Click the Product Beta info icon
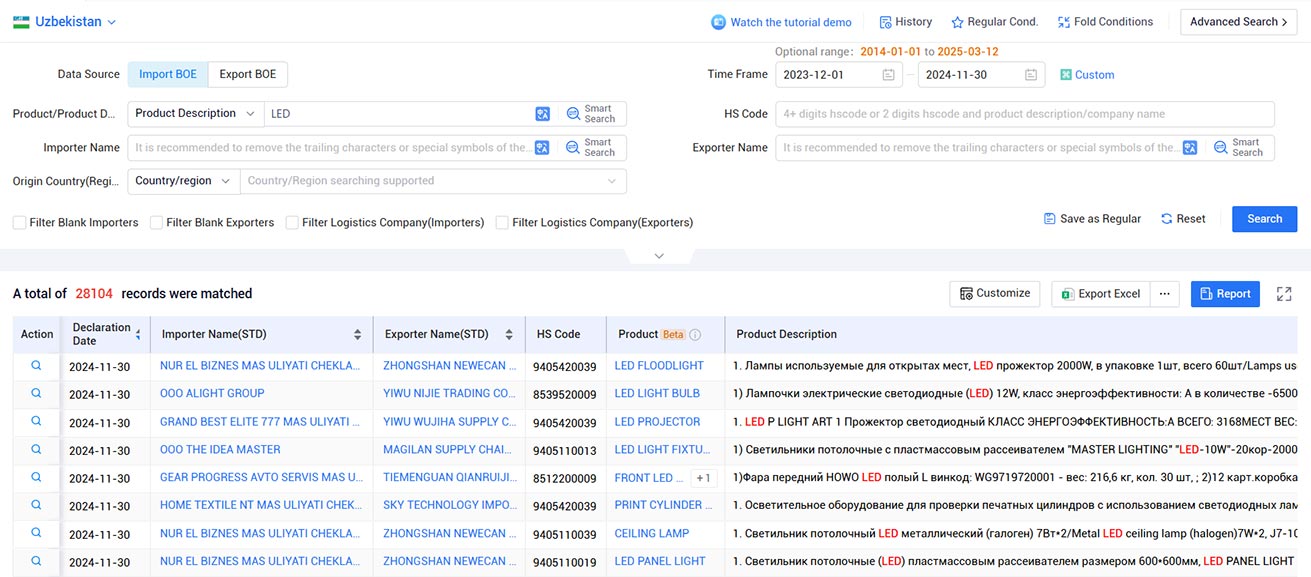 click(x=695, y=335)
